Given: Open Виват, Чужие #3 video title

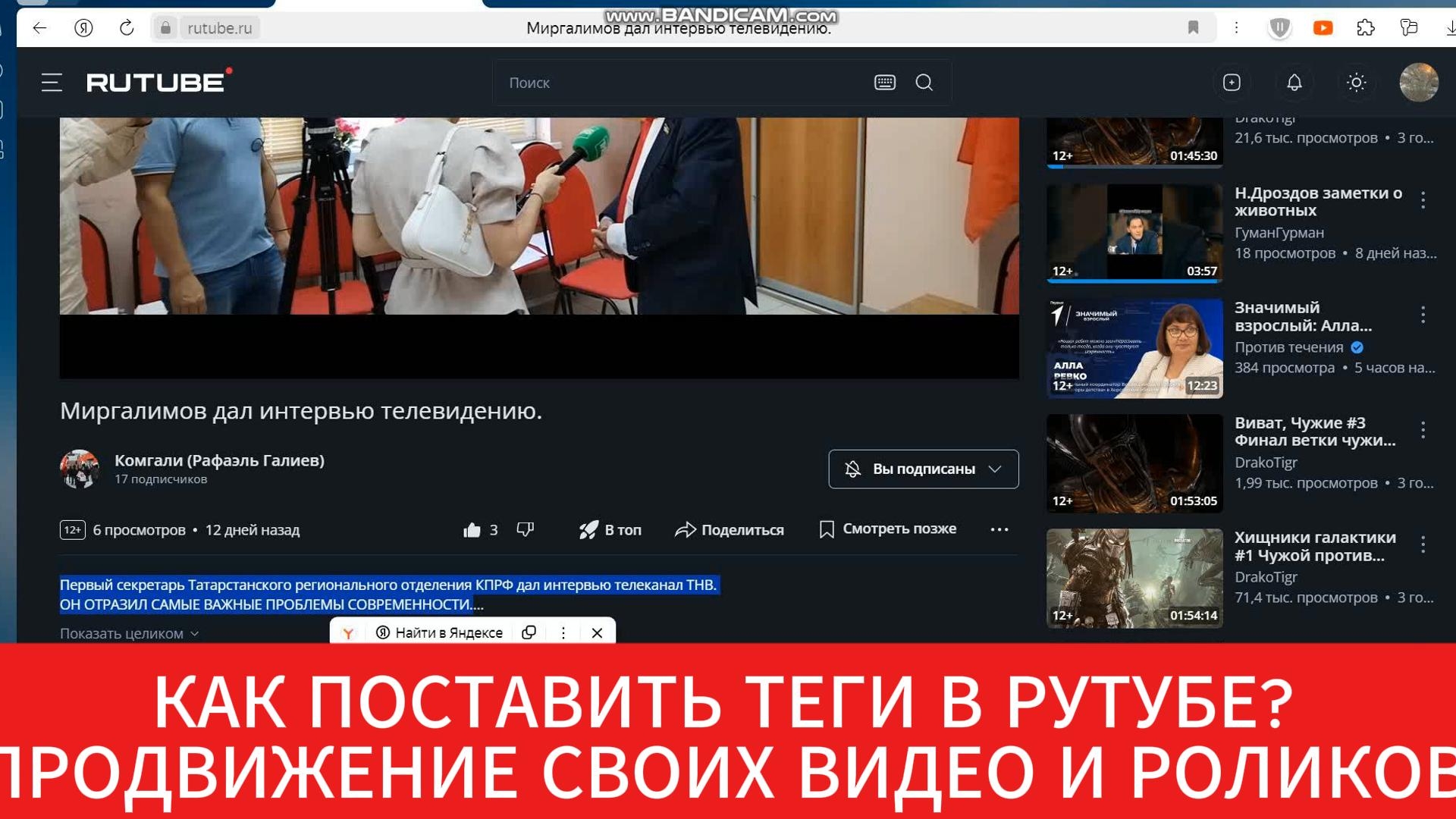Looking at the screenshot, I should tap(1314, 431).
